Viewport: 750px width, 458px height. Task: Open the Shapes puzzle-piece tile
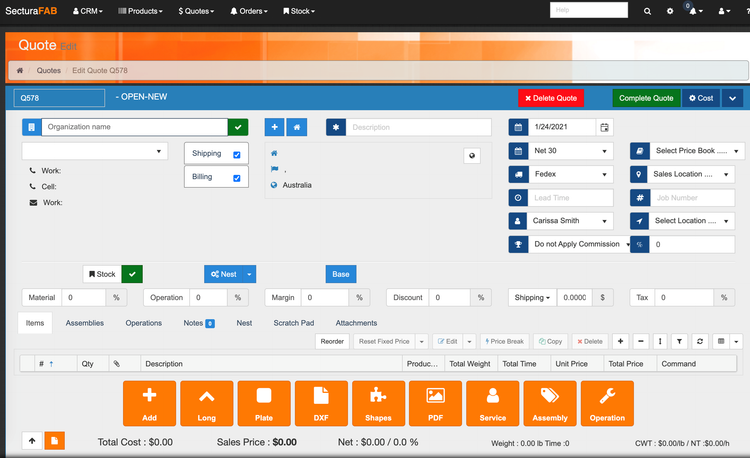(x=378, y=403)
